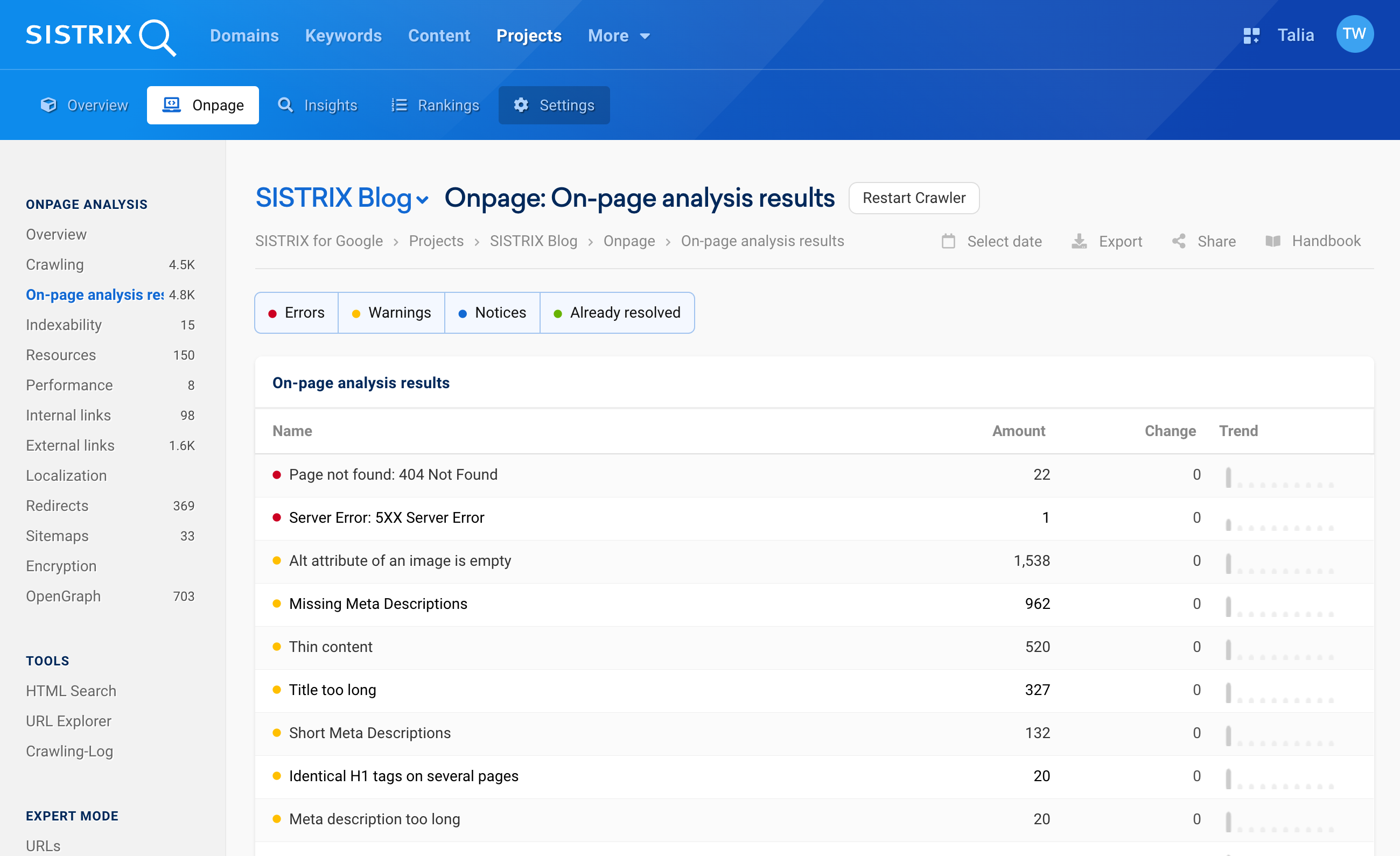Viewport: 1400px width, 856px height.
Task: Toggle the Errors filter
Action: [297, 313]
